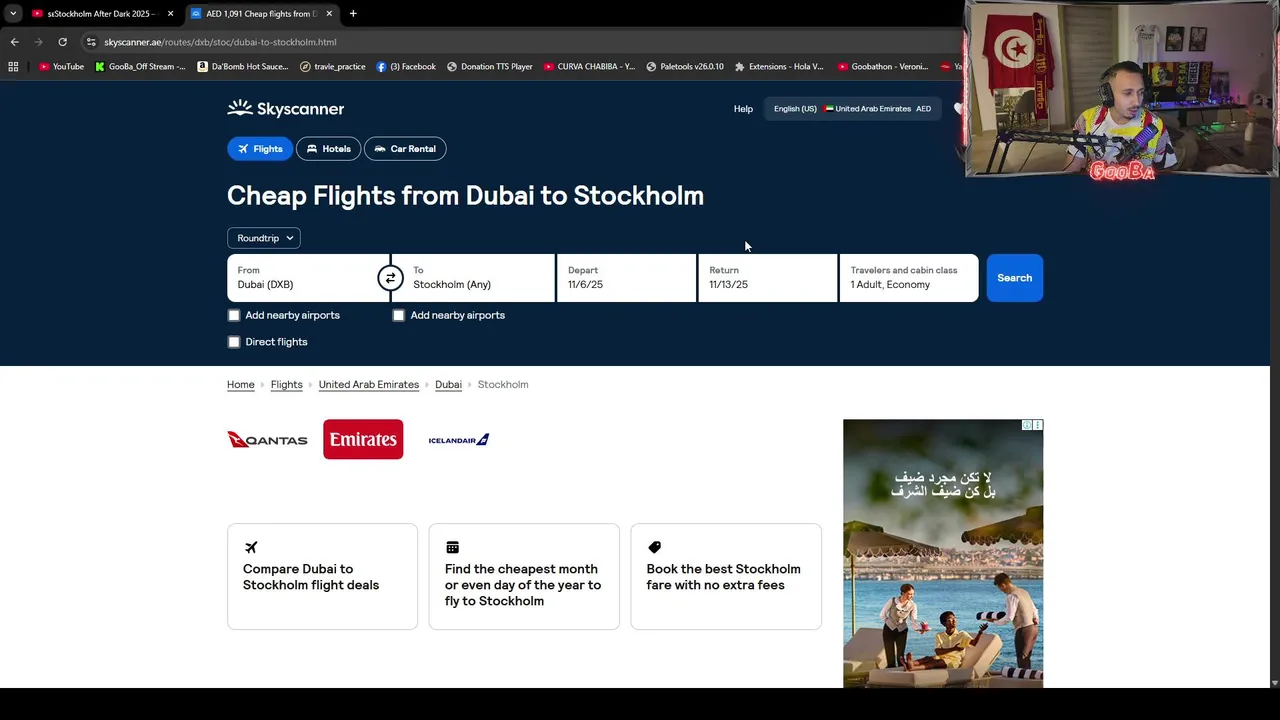Viewport: 1280px width, 720px height.
Task: View site information in address bar
Action: 91,42
